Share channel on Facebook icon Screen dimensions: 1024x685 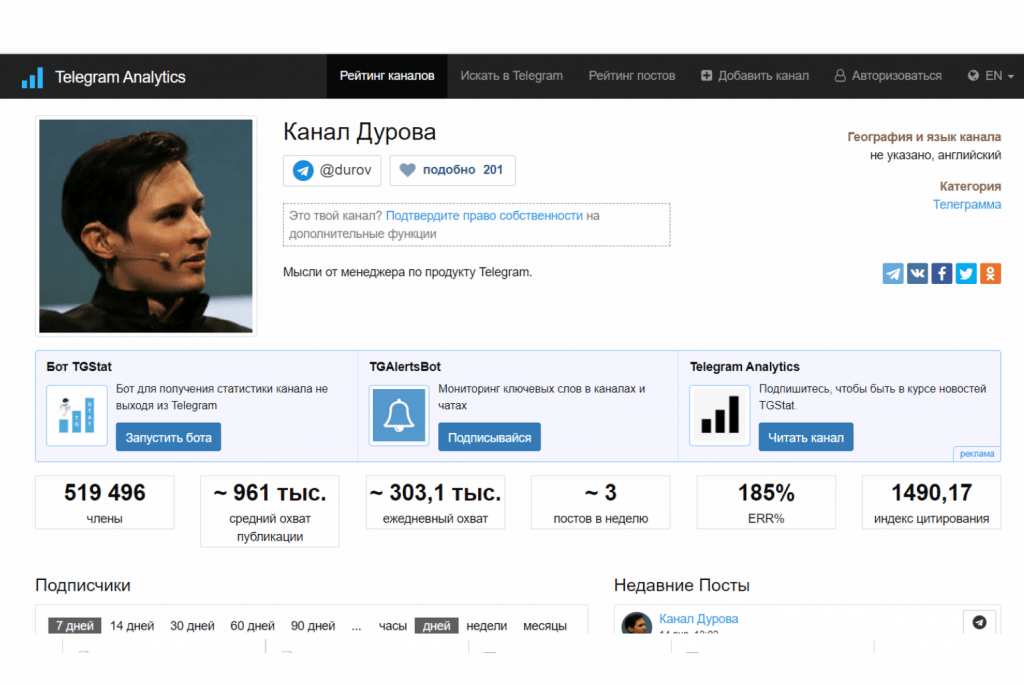(941, 273)
